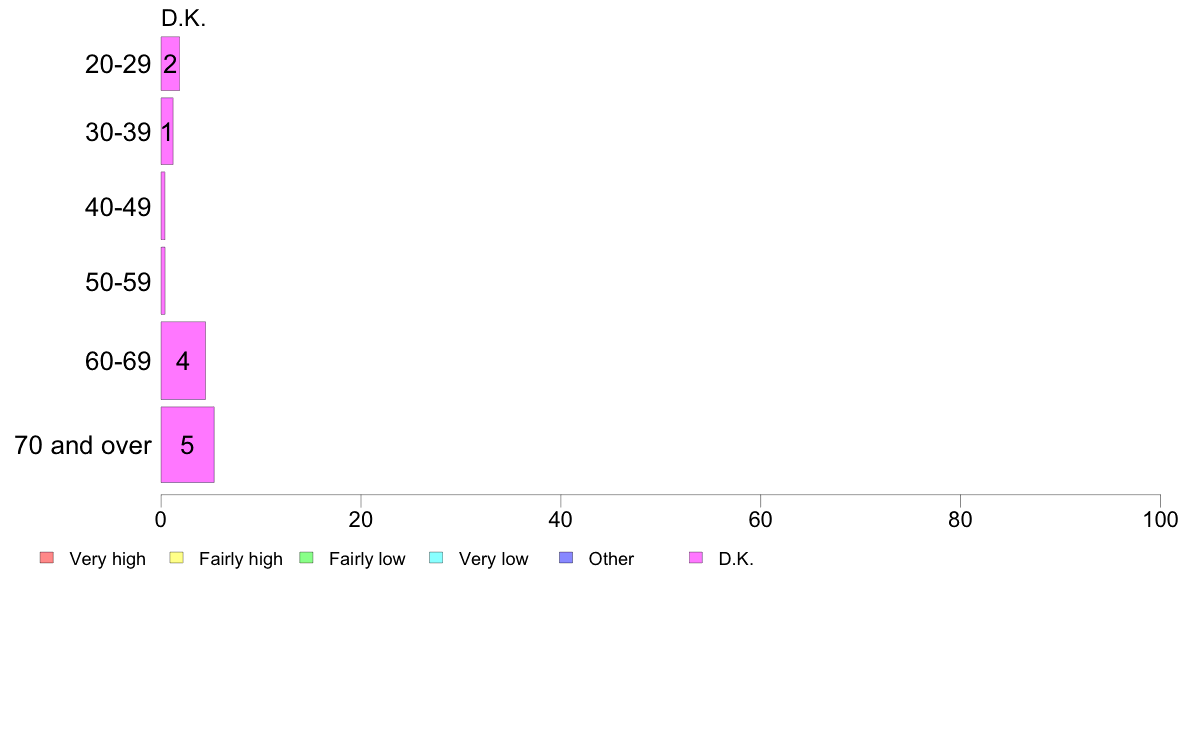Image resolution: width=1188 pixels, height=736 pixels.
Task: Select the Very low legend text
Action: (493, 559)
